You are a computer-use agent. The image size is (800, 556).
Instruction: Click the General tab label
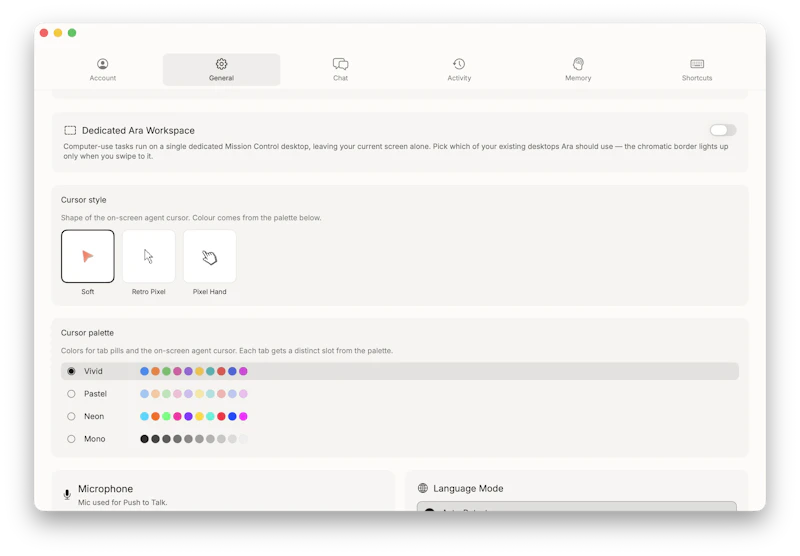pos(221,78)
